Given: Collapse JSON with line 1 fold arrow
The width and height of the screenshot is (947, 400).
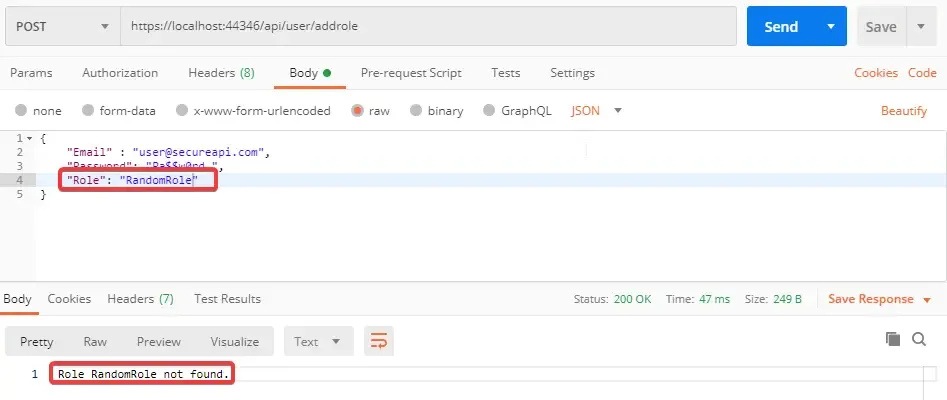Looking at the screenshot, I should click(x=29, y=138).
